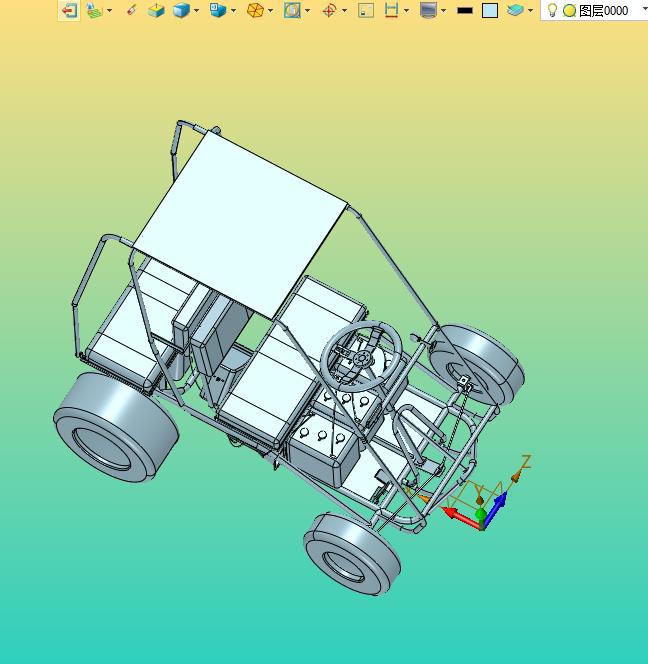This screenshot has width=648, height=664.
Task: Open the 图层0000 layer combo box
Action: point(594,10)
